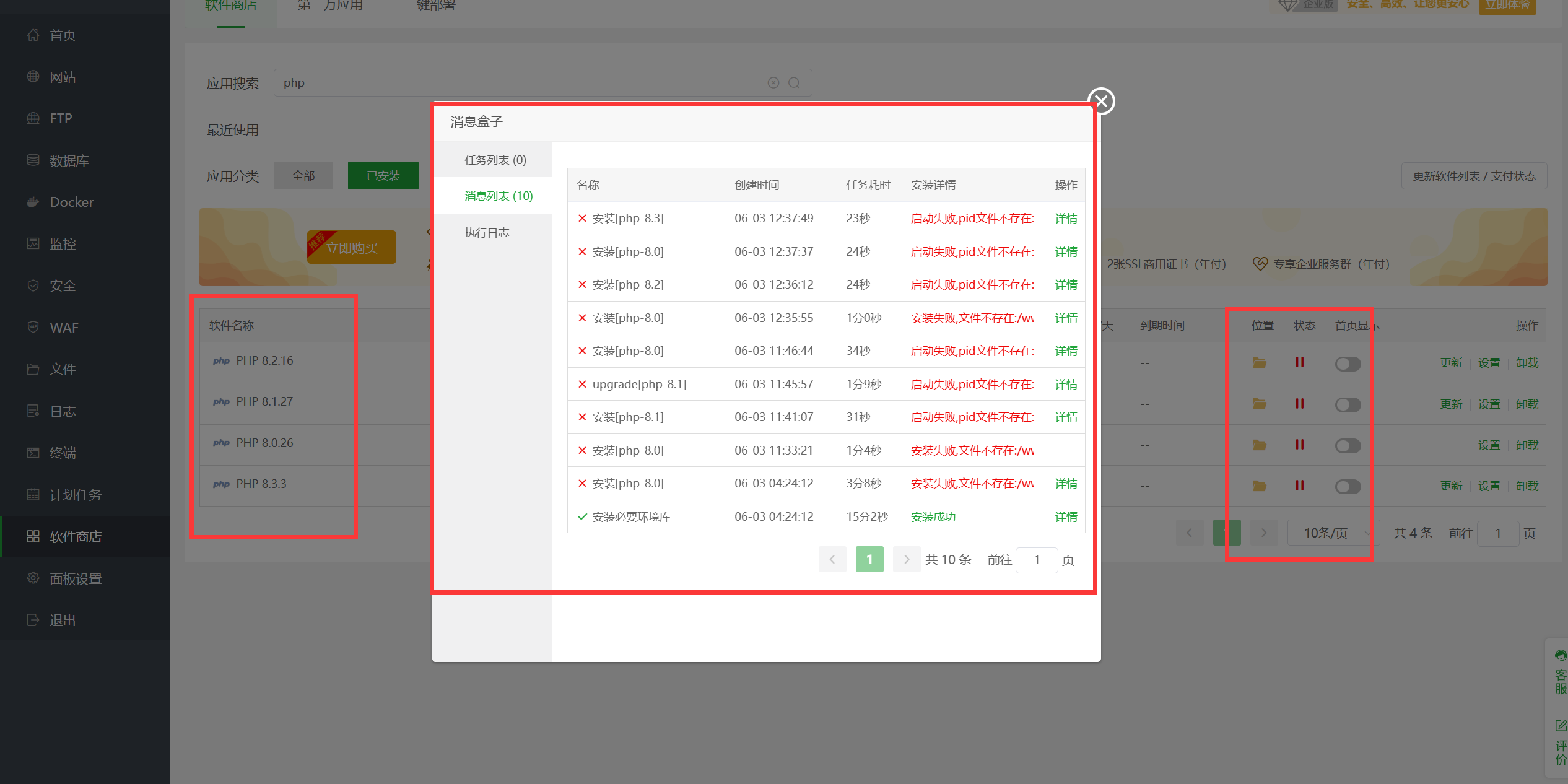Image resolution: width=1568 pixels, height=784 pixels.
Task: Open the 文件 folder sidebar icon
Action: coord(33,369)
